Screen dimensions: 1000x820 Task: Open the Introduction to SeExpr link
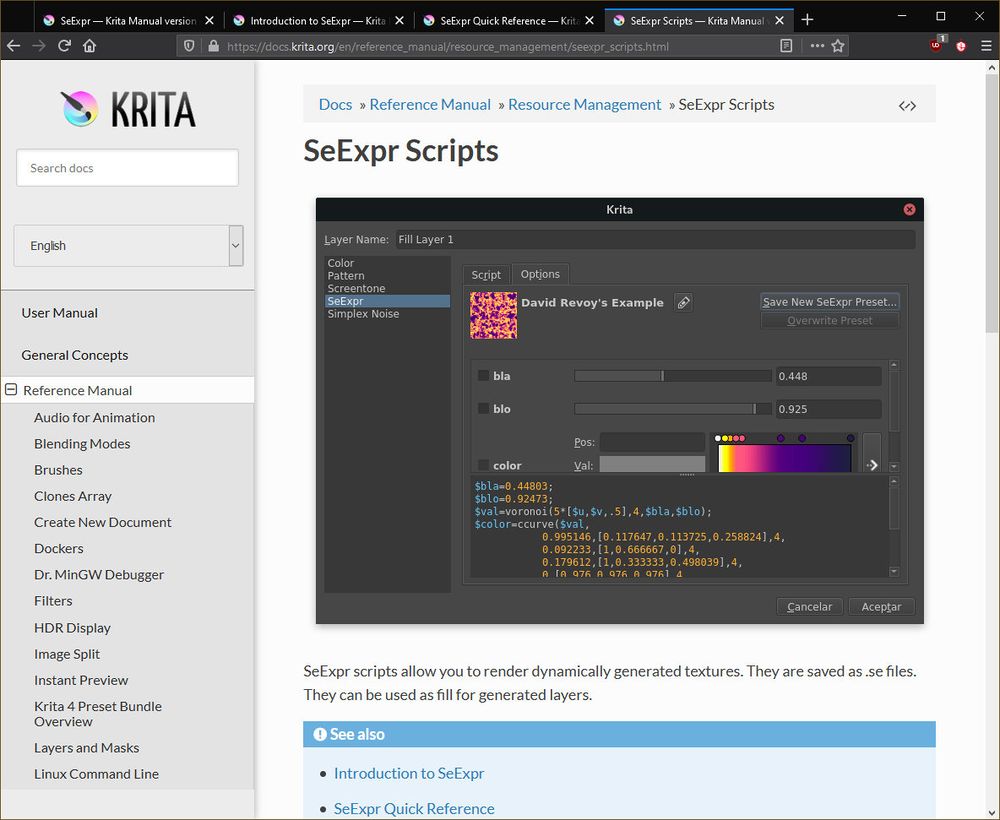pos(409,773)
